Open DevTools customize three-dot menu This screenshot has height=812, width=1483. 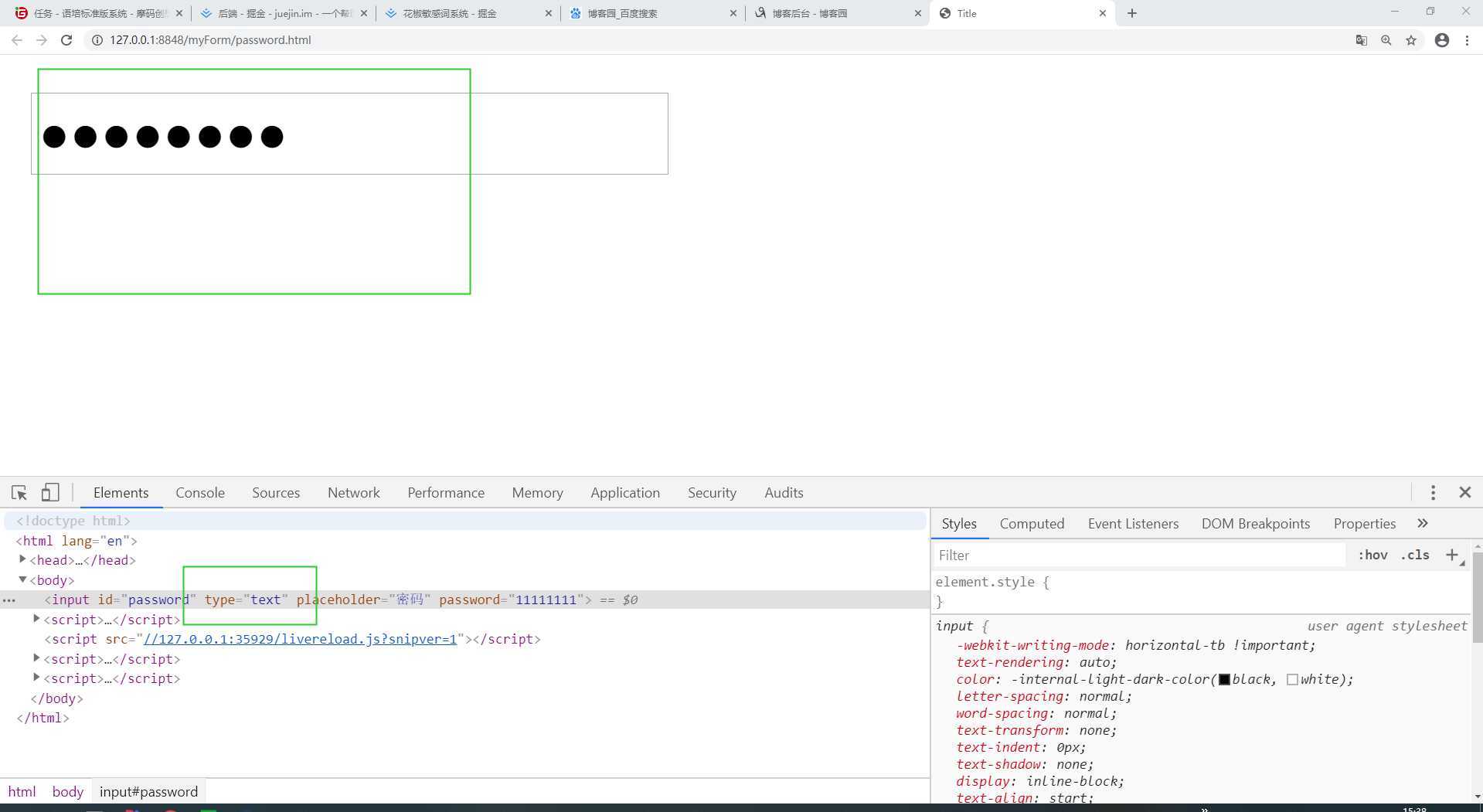pos(1433,492)
